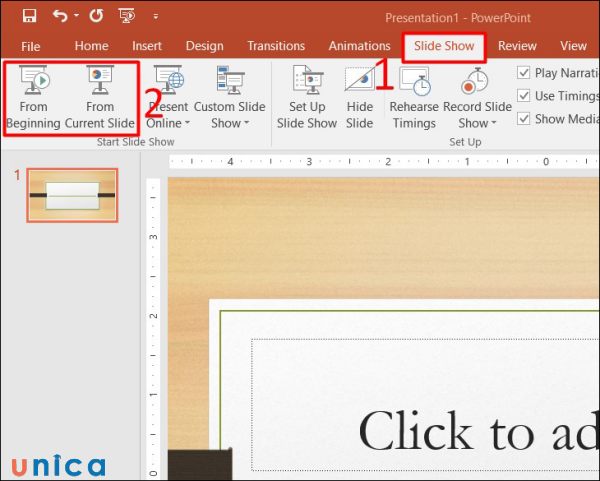Click the Redo (repeat) icon
The image size is (600, 481).
click(96, 17)
